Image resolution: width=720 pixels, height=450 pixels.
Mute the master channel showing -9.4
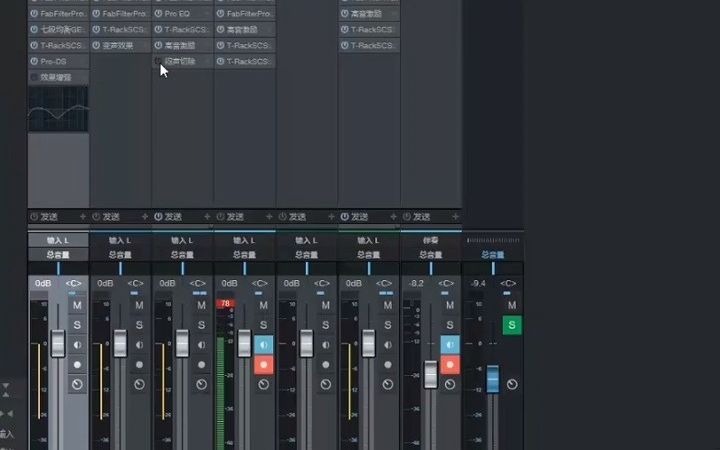pos(512,305)
